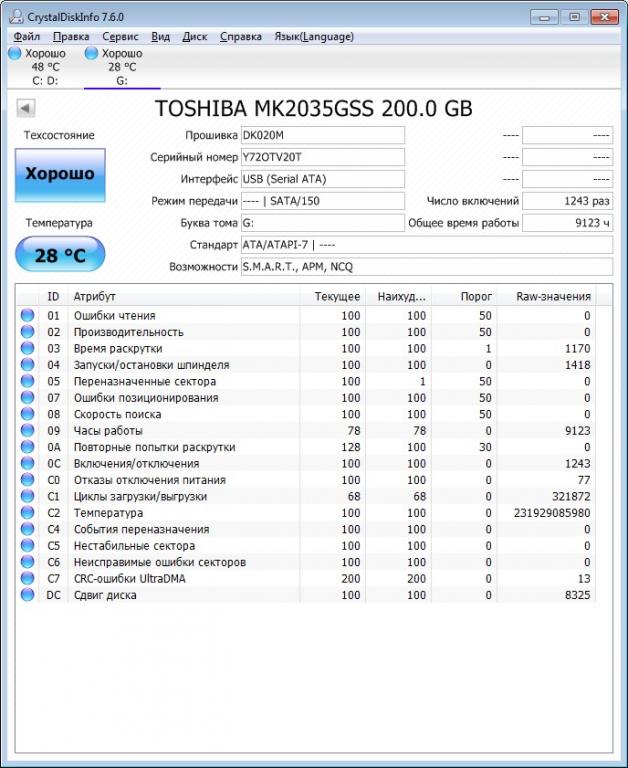Switch to the Хорошо 28 °C disk tab

[122, 67]
